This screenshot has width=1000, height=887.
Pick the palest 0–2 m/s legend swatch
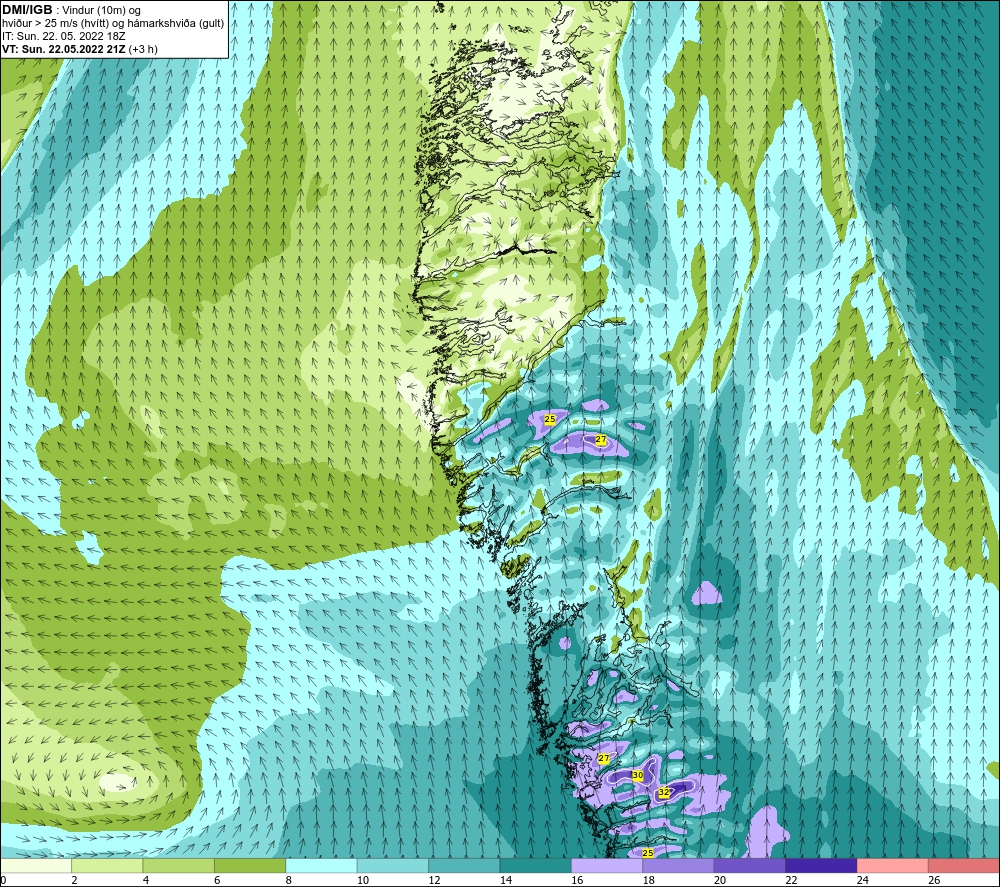[x=36, y=866]
